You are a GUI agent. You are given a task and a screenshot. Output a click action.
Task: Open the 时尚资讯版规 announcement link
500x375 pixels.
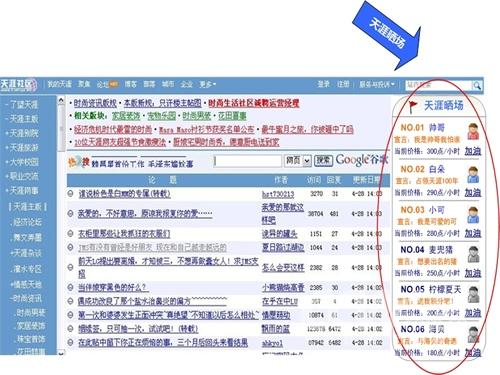[x=95, y=103]
